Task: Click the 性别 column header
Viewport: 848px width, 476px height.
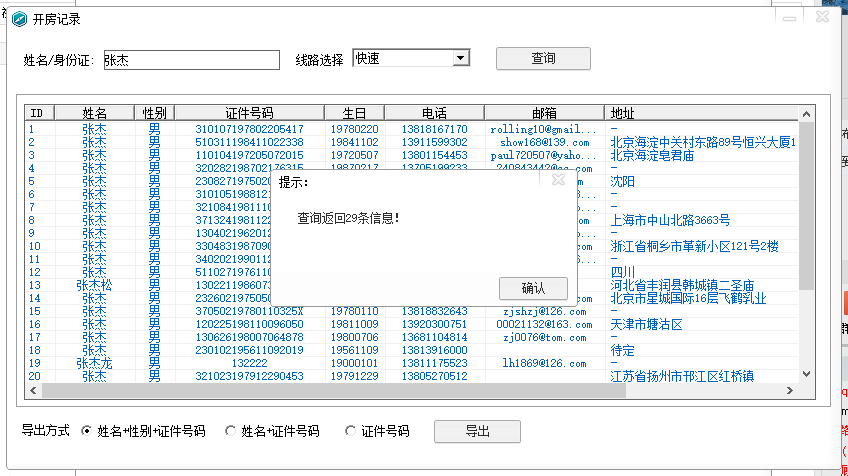Action: click(155, 113)
